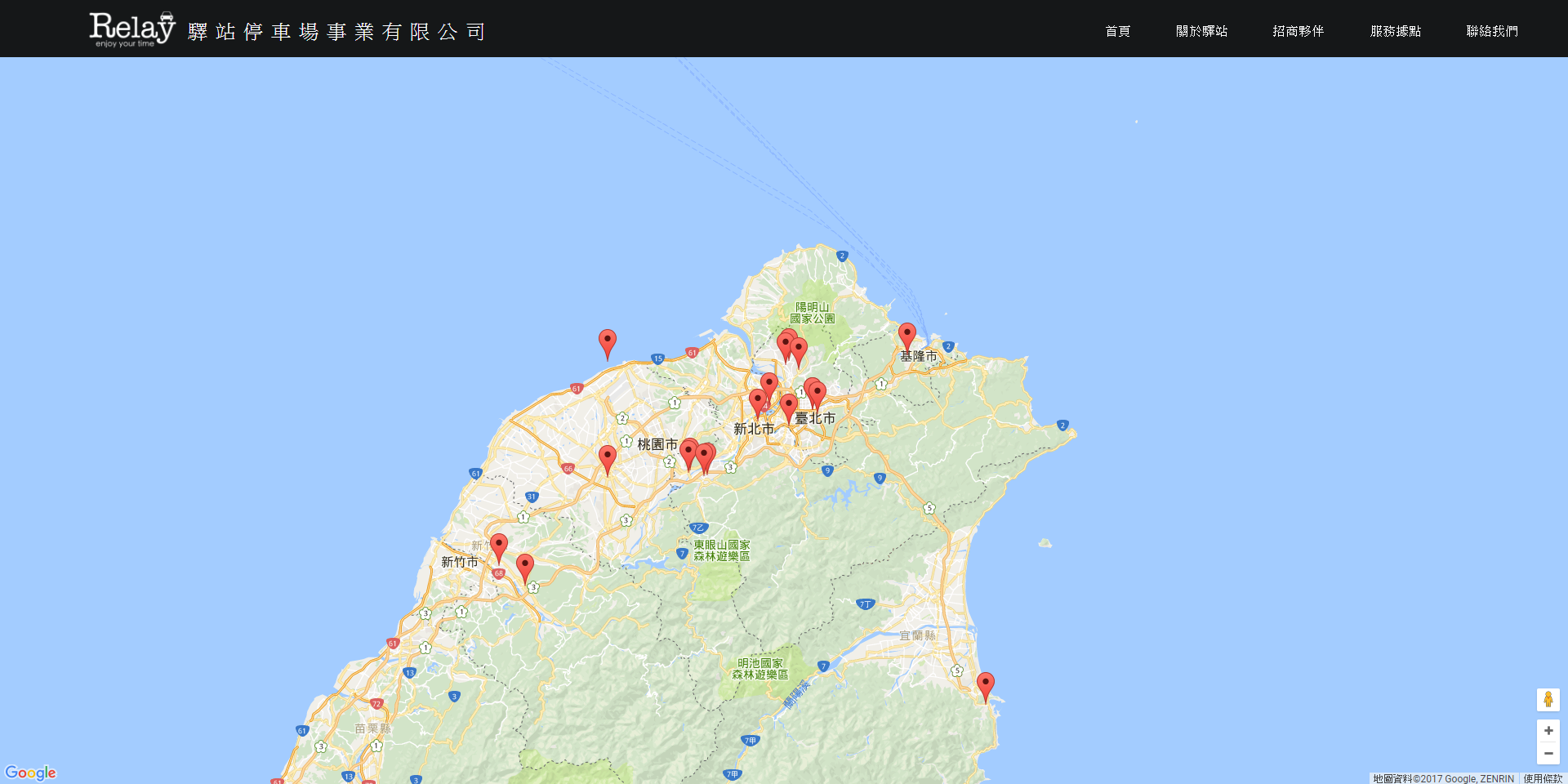Select the marker on the southeast Yilan coast
This screenshot has width=1568, height=784.
986,684
